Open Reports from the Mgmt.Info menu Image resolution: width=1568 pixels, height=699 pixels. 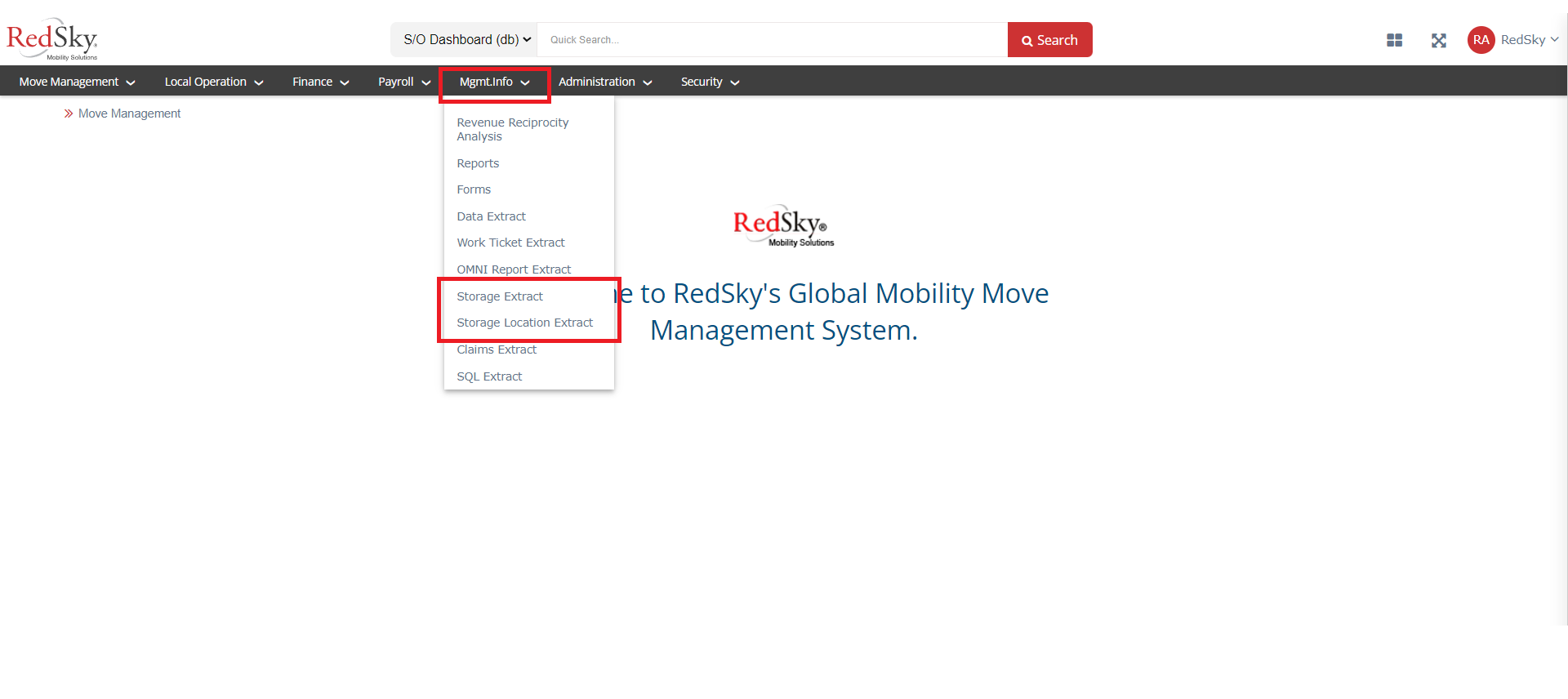(x=478, y=163)
